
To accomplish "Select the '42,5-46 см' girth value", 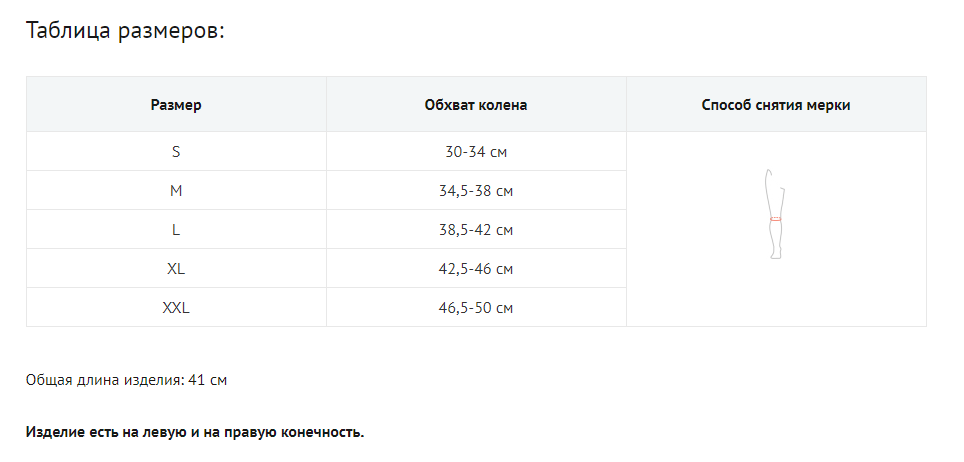I will point(476,269).
